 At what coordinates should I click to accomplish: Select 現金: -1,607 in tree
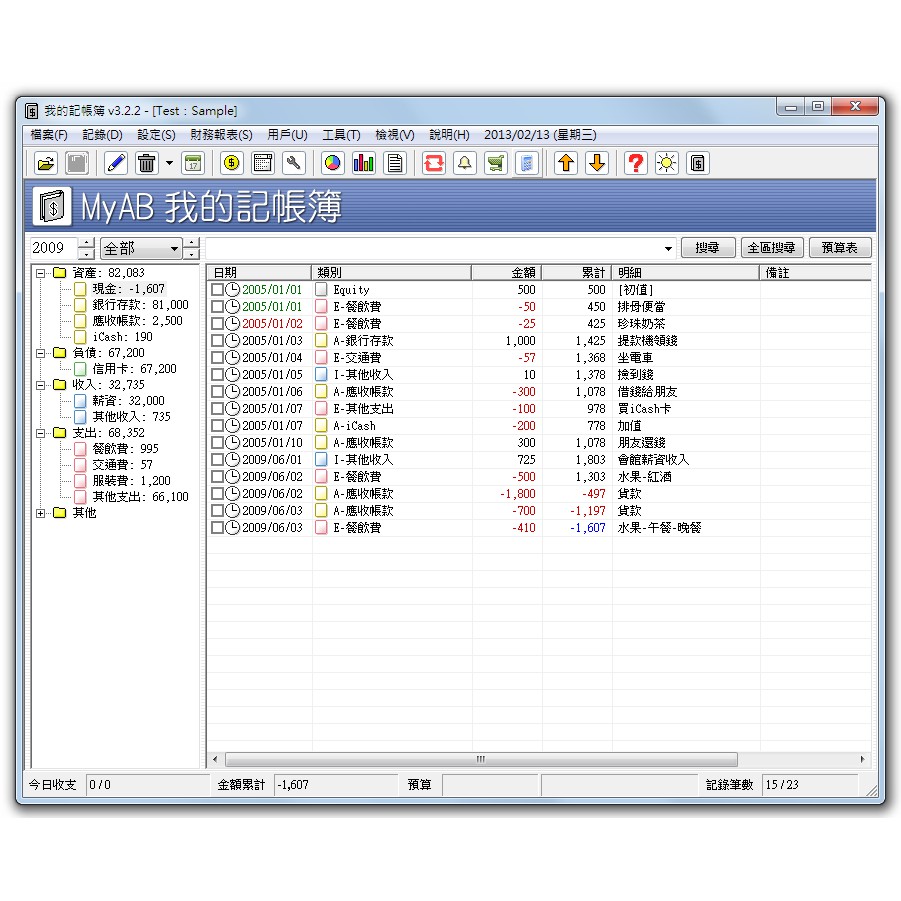point(128,288)
